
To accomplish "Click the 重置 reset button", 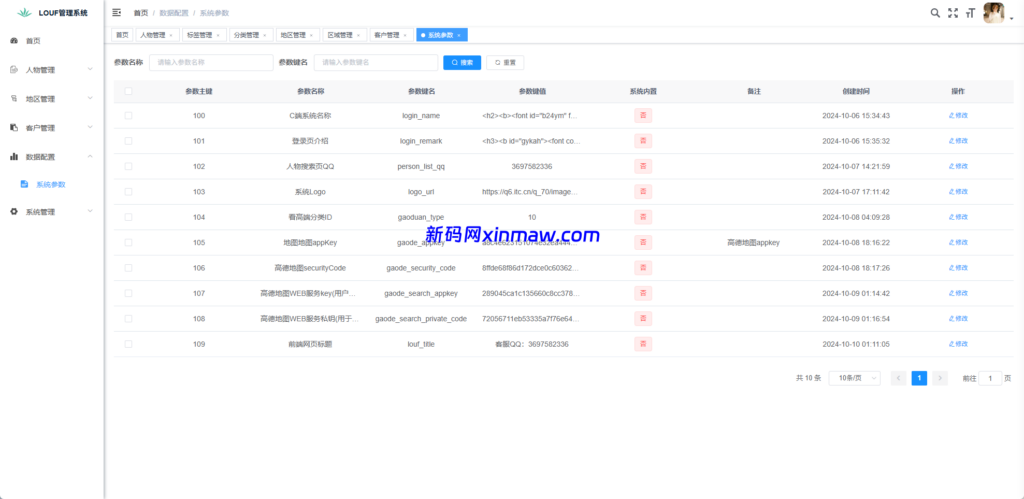I will (505, 63).
